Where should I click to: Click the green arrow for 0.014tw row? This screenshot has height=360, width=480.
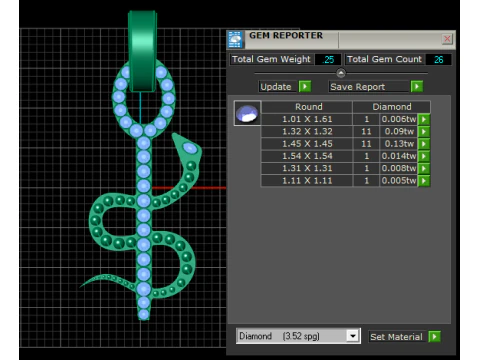pyautogui.click(x=424, y=156)
